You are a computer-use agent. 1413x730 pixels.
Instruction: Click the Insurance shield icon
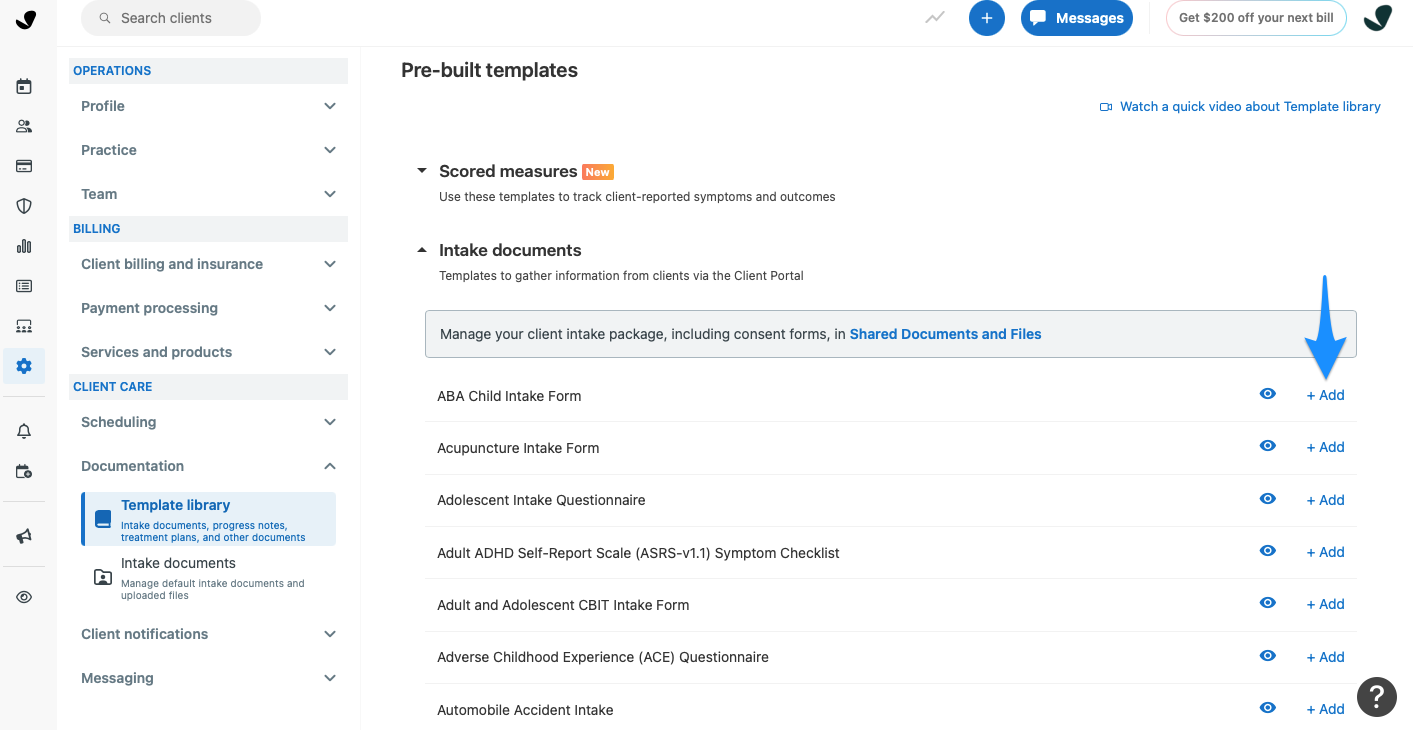[x=24, y=206]
